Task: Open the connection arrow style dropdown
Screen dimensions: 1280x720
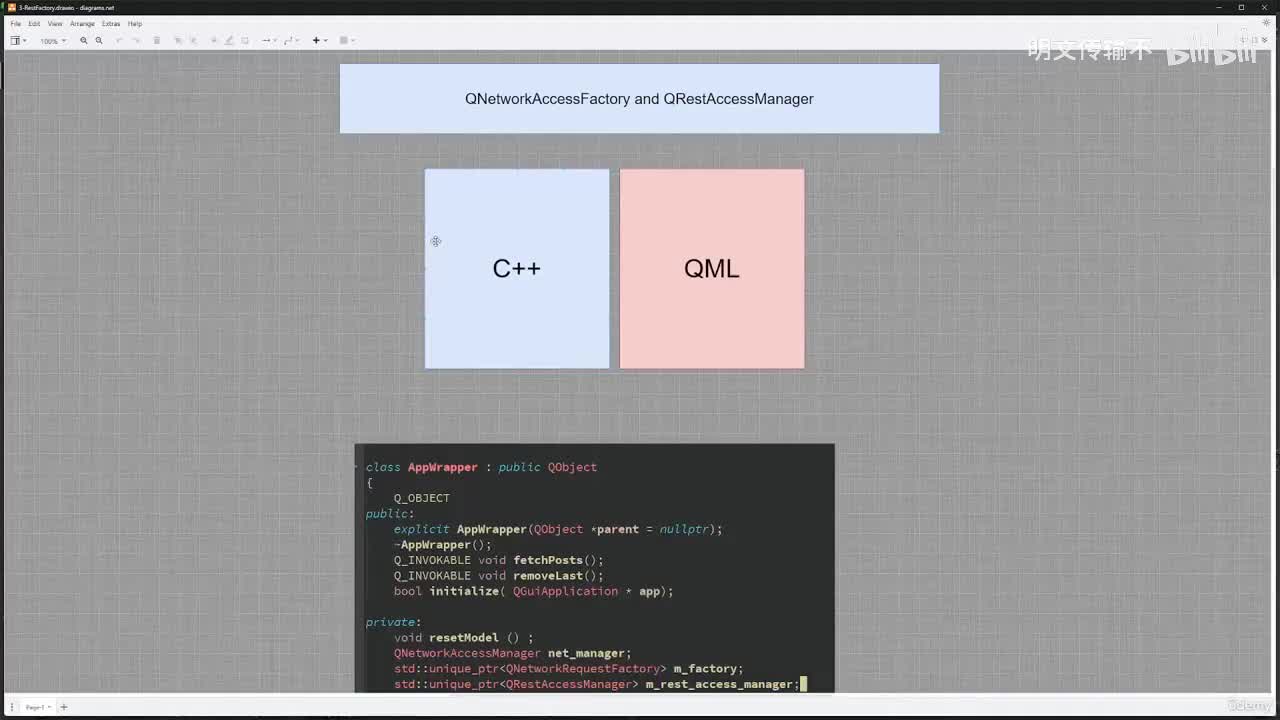Action: pos(268,41)
